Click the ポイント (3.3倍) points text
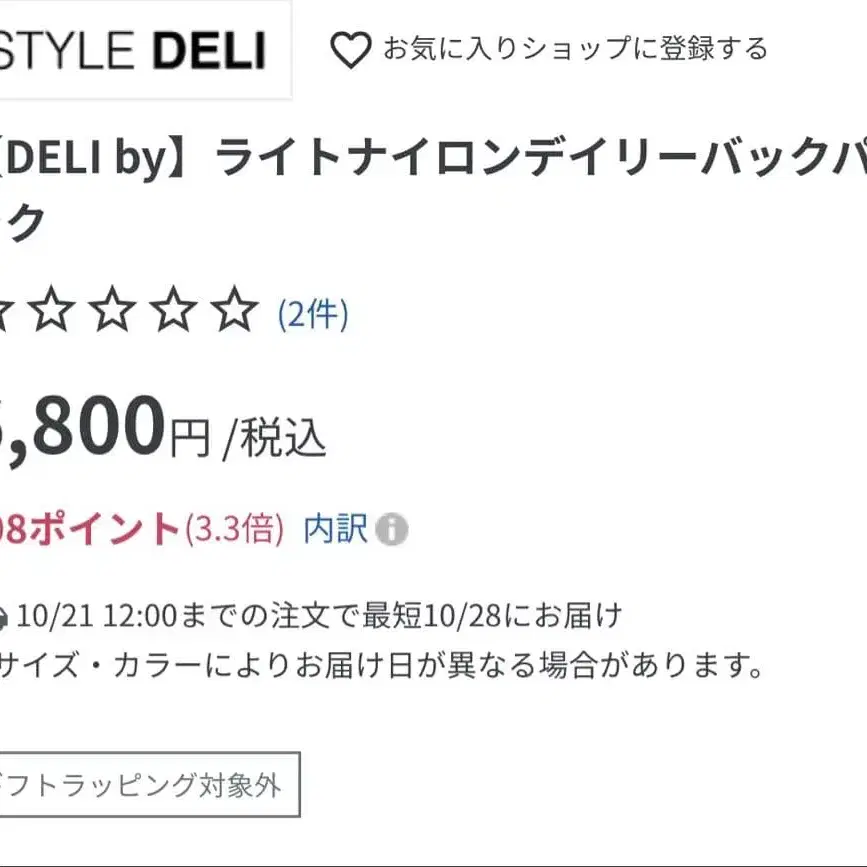 pos(142,529)
